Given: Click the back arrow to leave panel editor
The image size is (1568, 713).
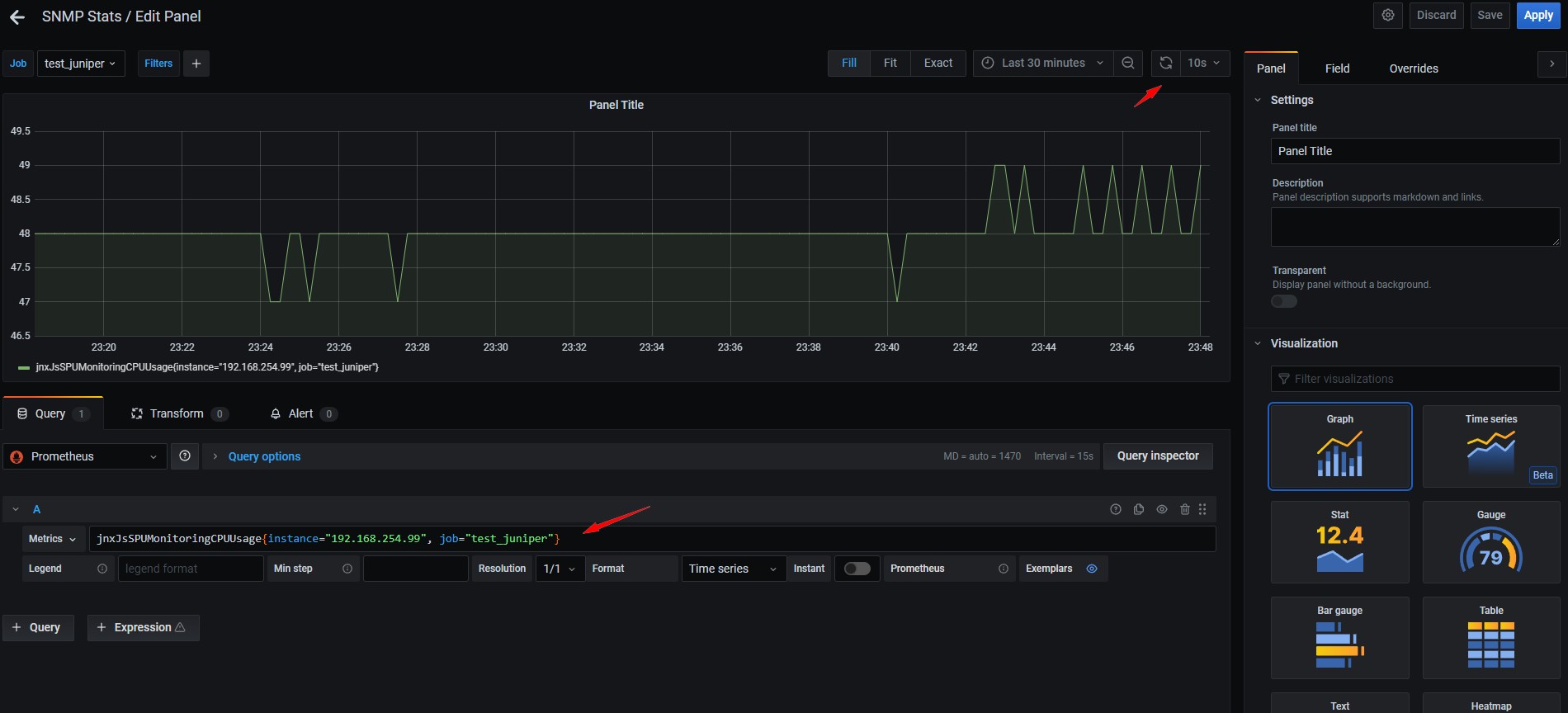Looking at the screenshot, I should [x=17, y=17].
